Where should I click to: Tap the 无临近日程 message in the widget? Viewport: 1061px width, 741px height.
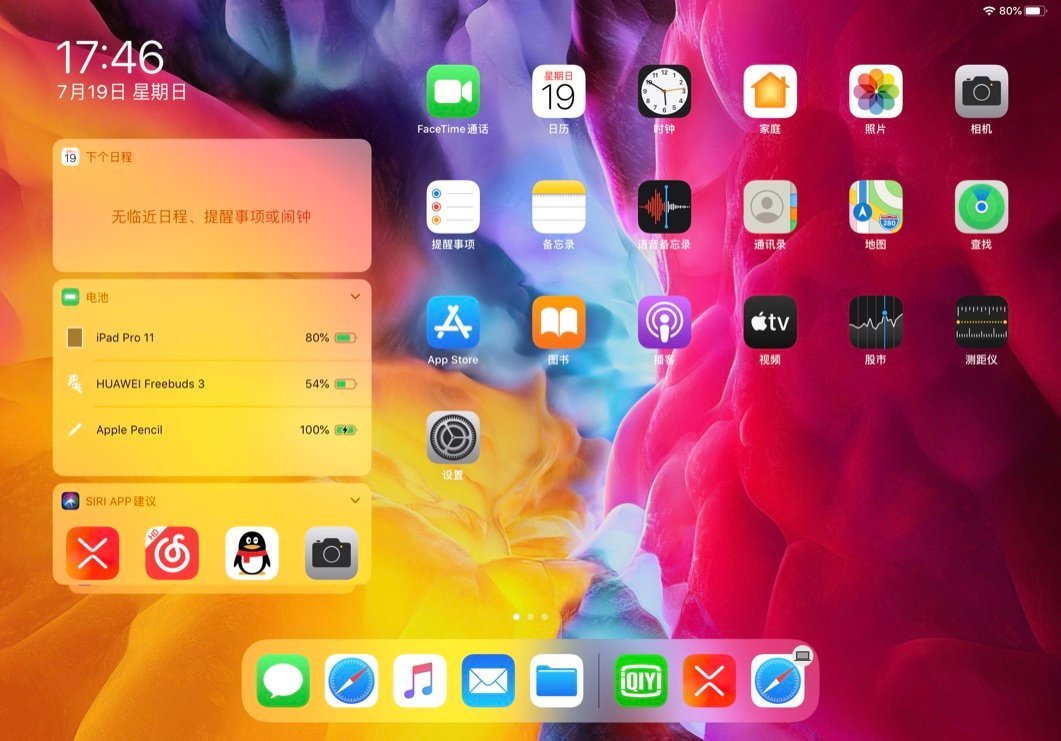(211, 217)
